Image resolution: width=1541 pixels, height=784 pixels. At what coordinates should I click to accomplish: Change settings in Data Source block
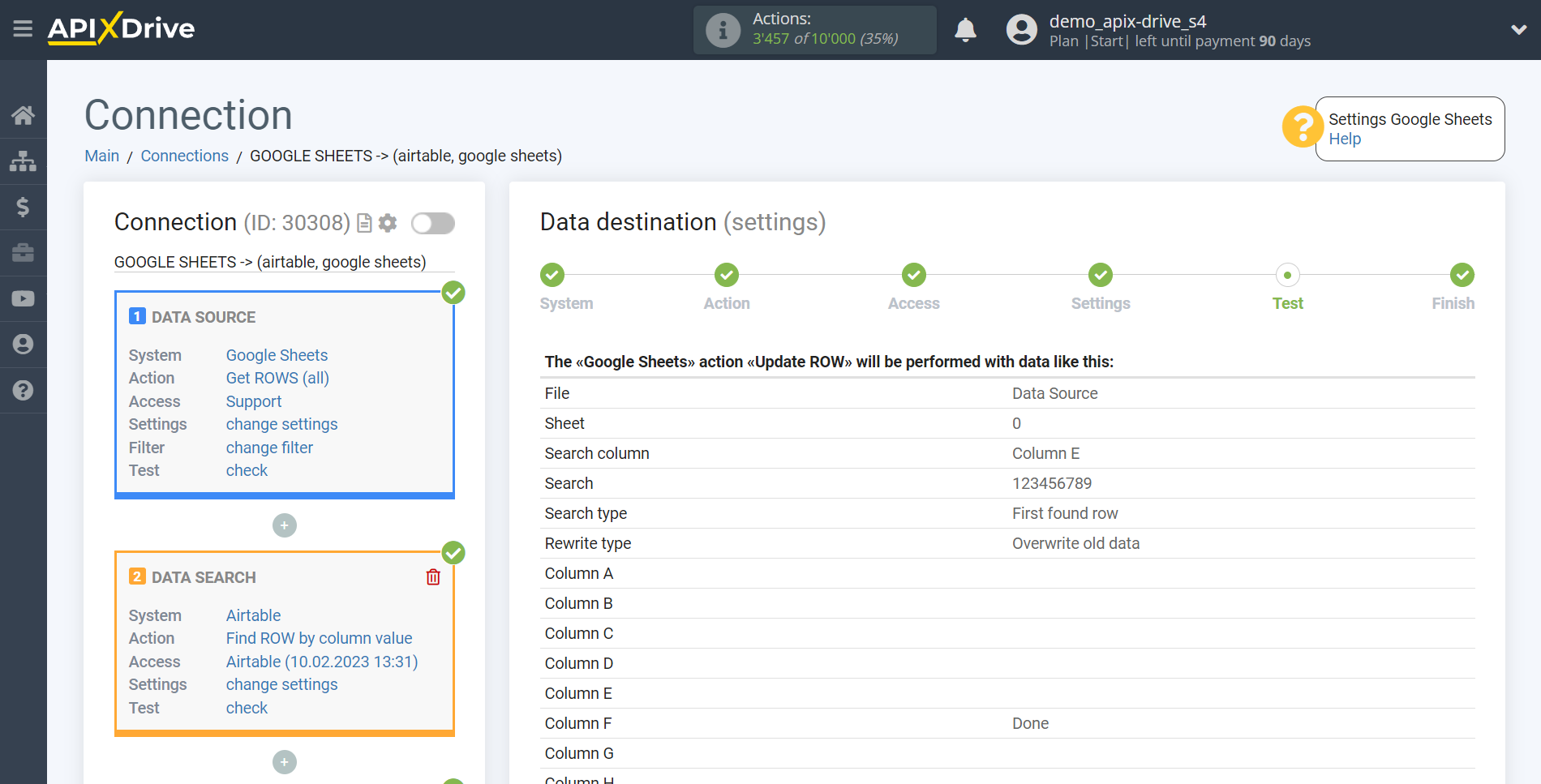click(281, 424)
